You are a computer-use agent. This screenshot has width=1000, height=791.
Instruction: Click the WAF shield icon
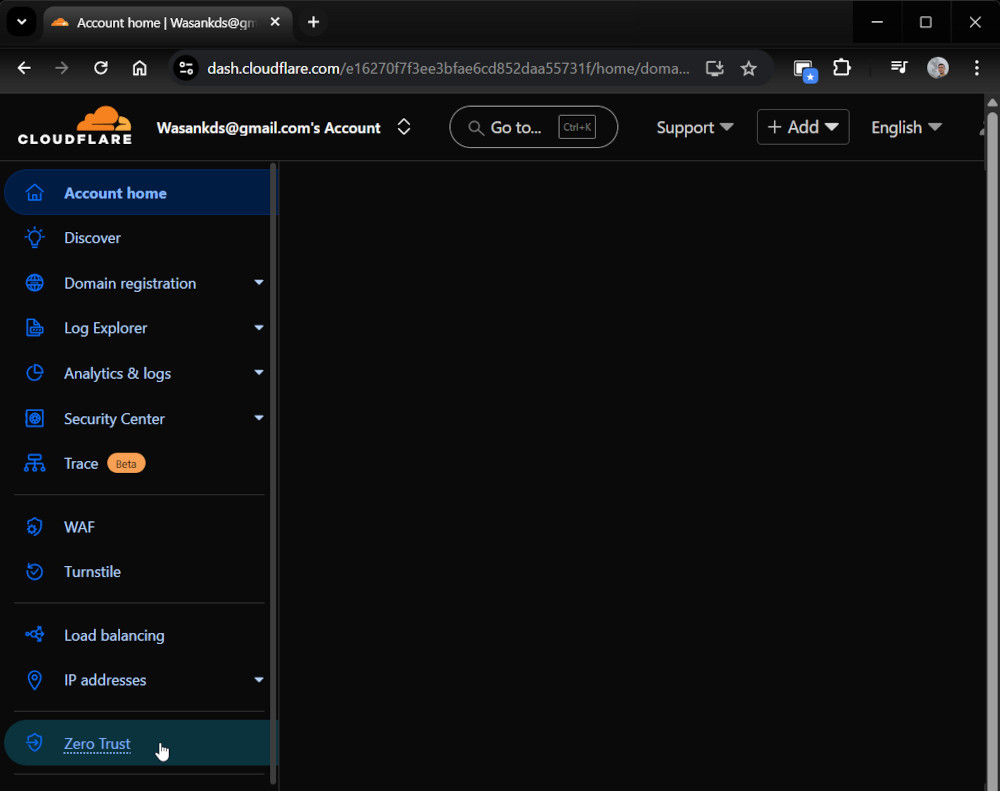coord(35,527)
